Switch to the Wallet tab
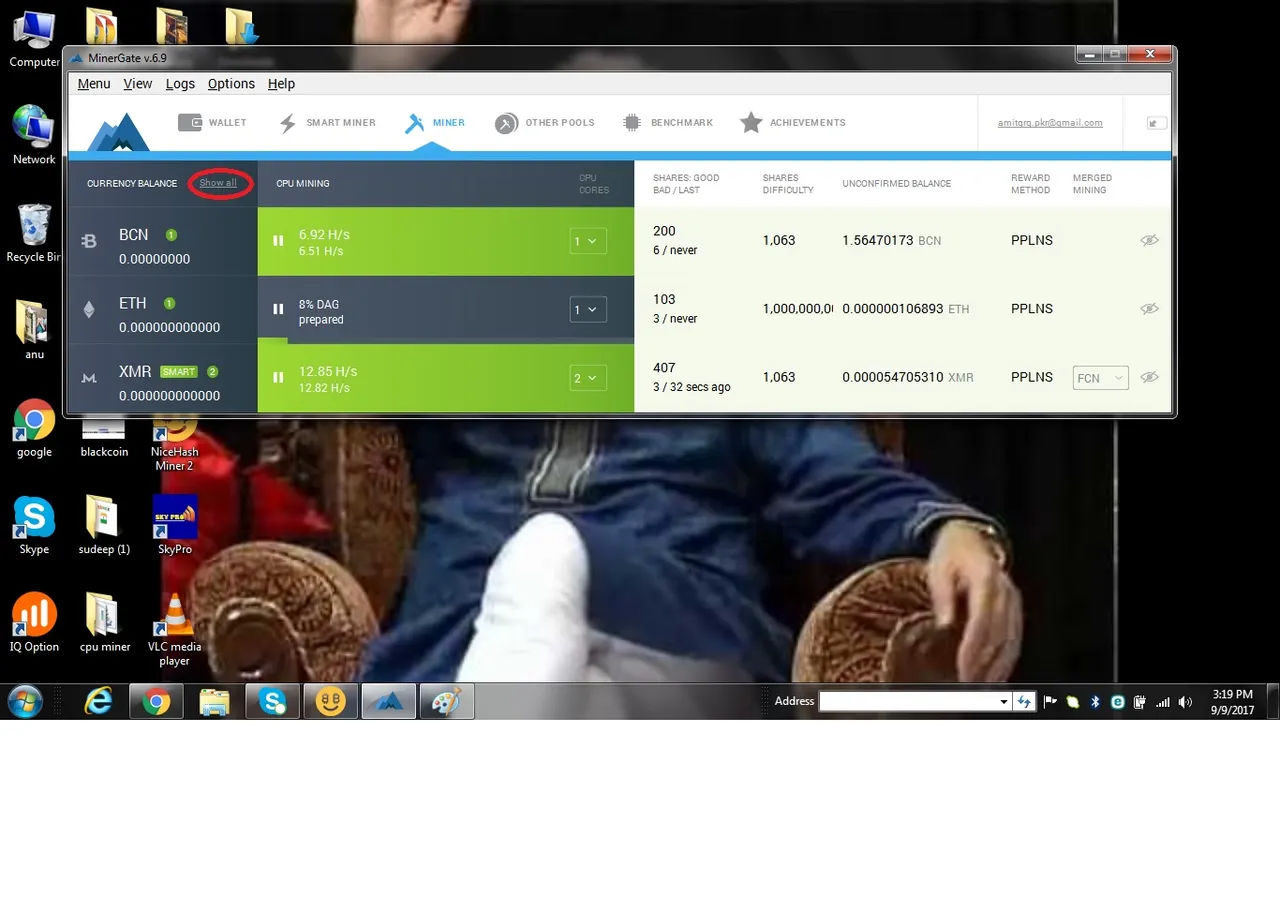 click(212, 123)
